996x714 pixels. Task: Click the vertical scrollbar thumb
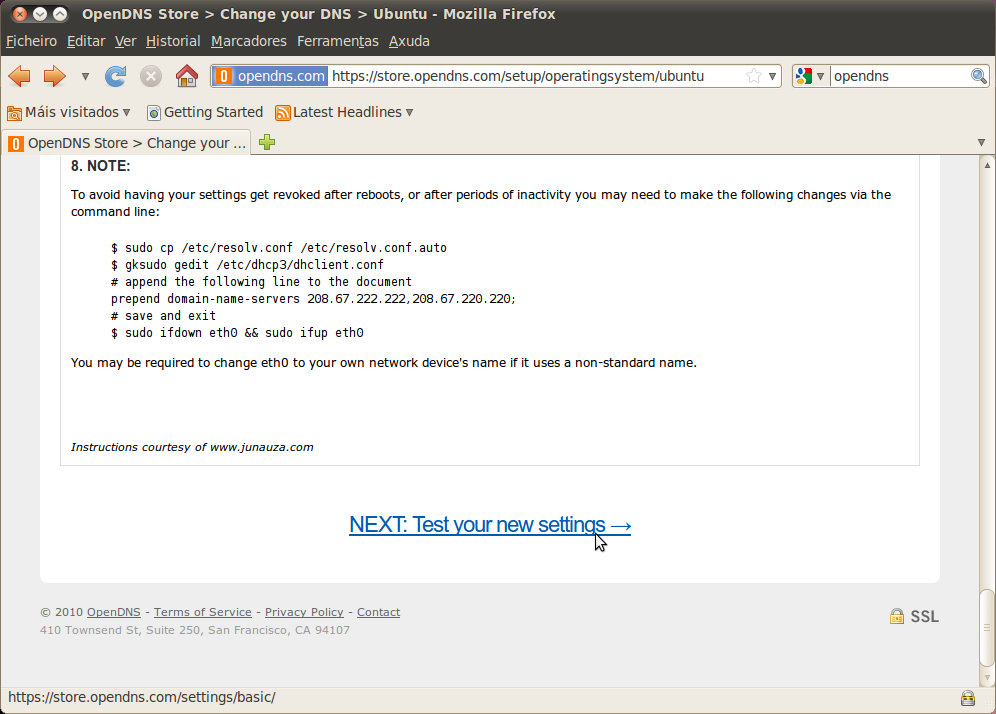click(987, 628)
